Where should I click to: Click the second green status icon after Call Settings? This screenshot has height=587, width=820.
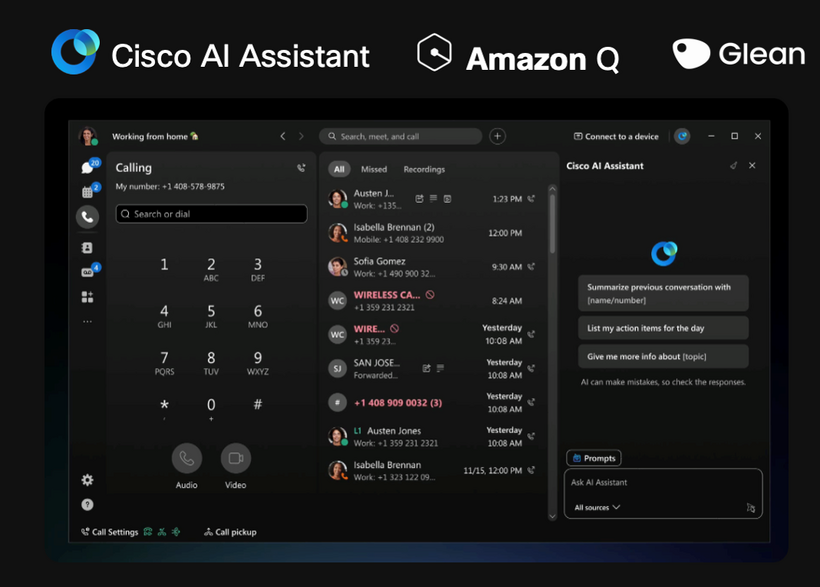(162, 532)
